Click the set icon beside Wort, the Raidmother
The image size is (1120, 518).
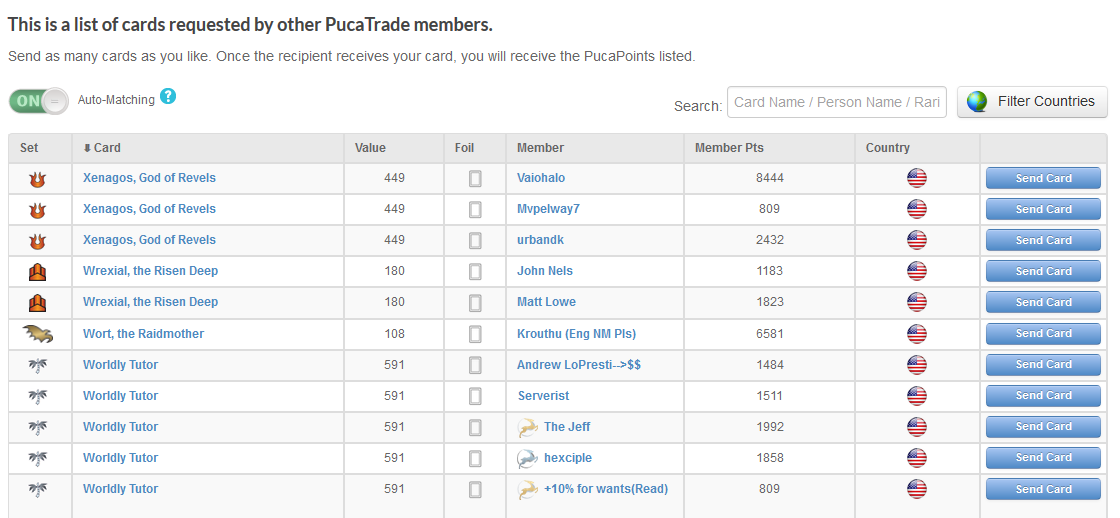tap(38, 334)
